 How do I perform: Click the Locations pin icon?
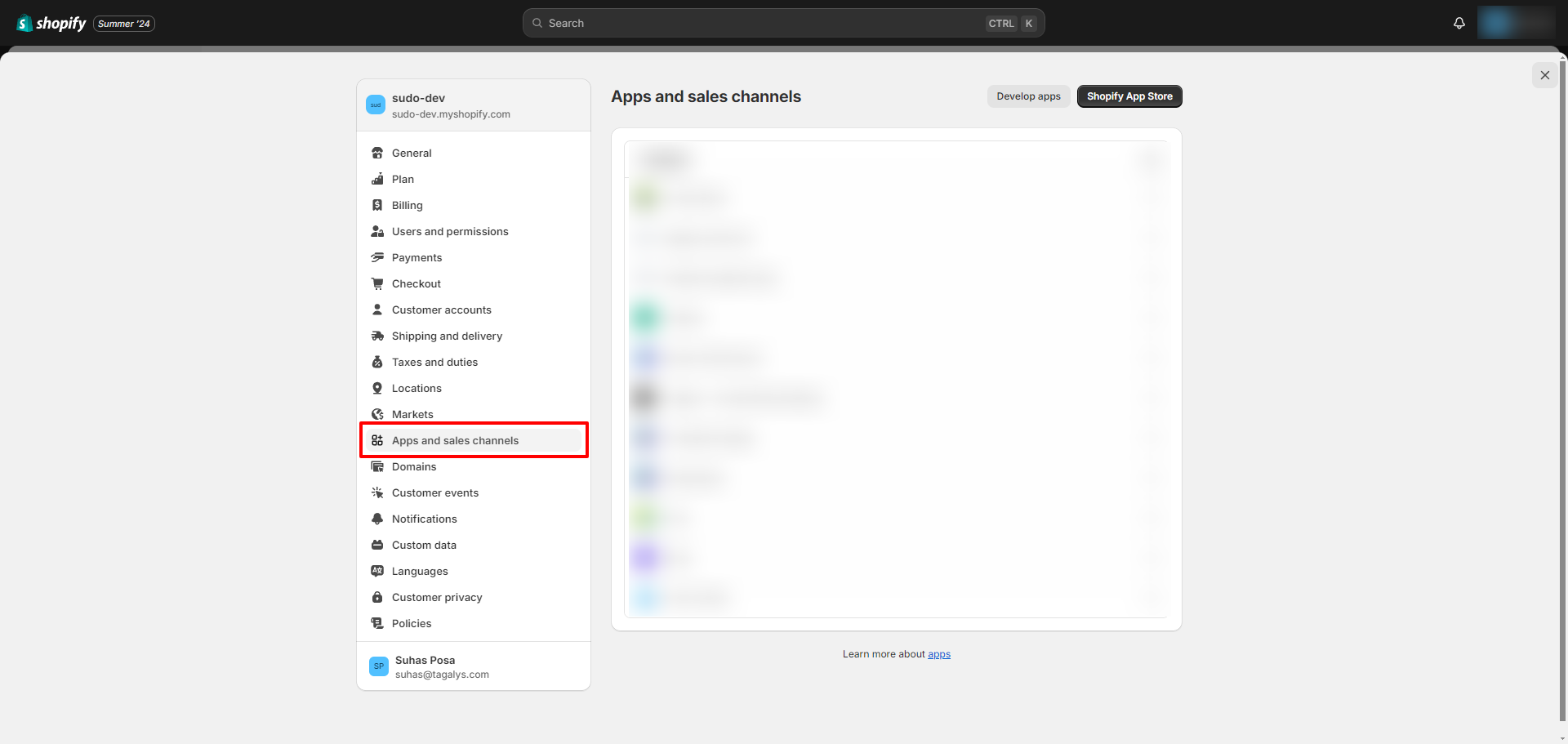[x=377, y=388]
